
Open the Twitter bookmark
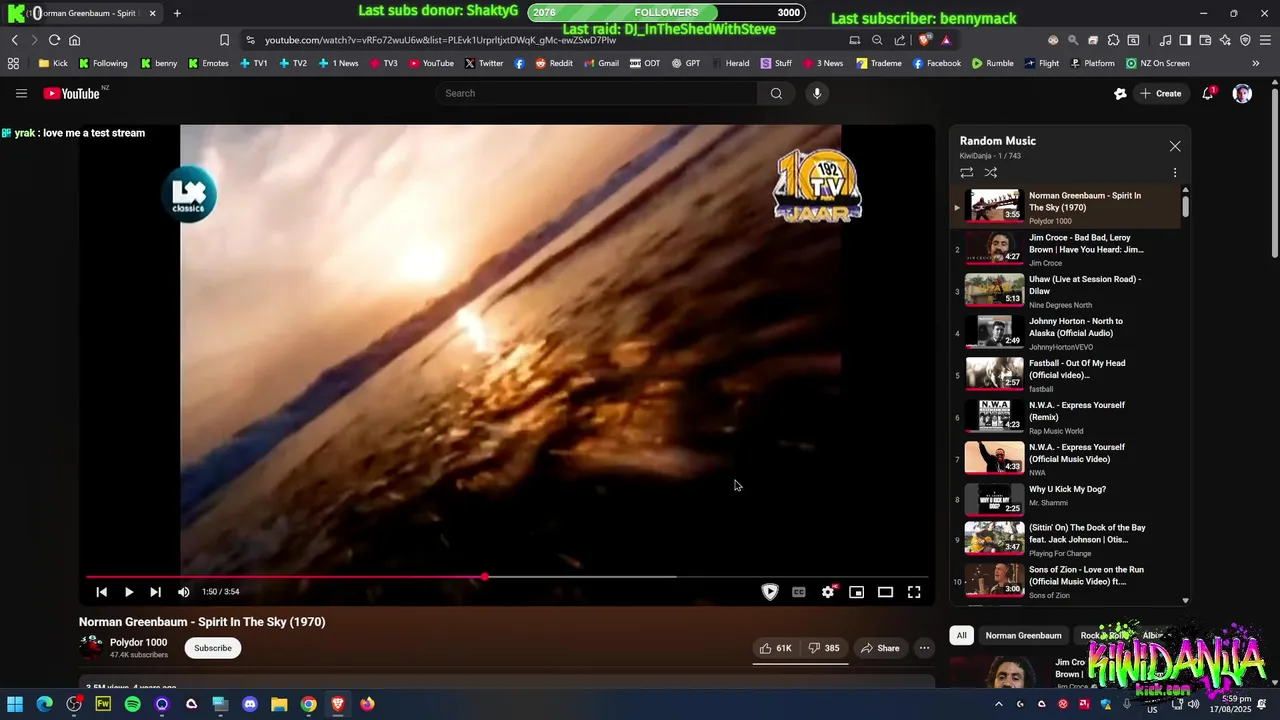484,63
